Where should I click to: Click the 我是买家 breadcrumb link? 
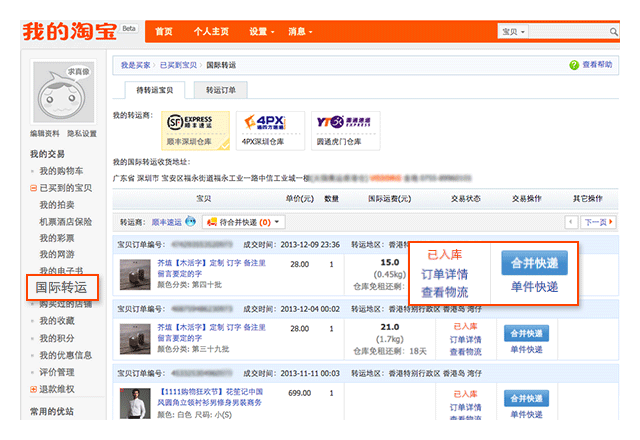[136, 65]
